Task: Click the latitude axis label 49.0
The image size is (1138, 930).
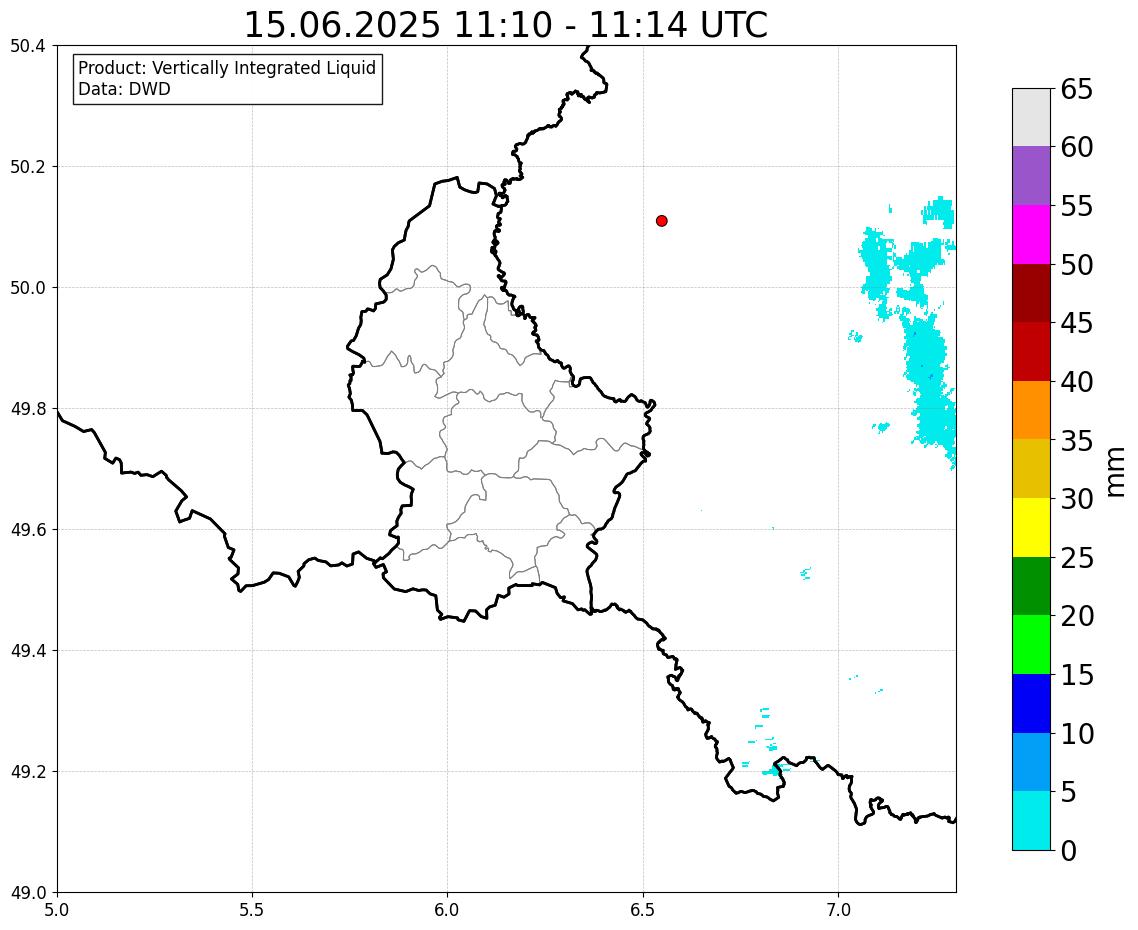Action: tap(28, 893)
